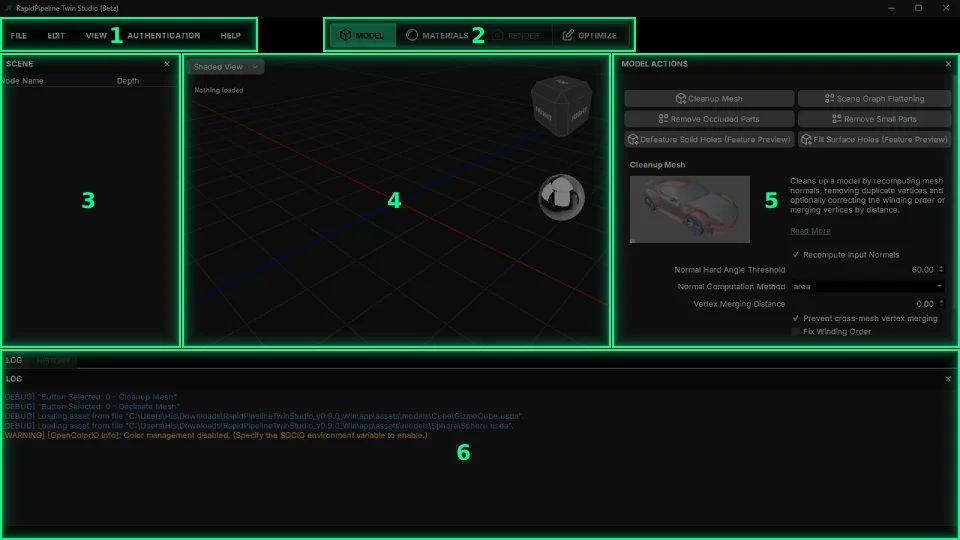The image size is (960, 540).
Task: Click the Remove Occluded Parts button icon
Action: [663, 119]
